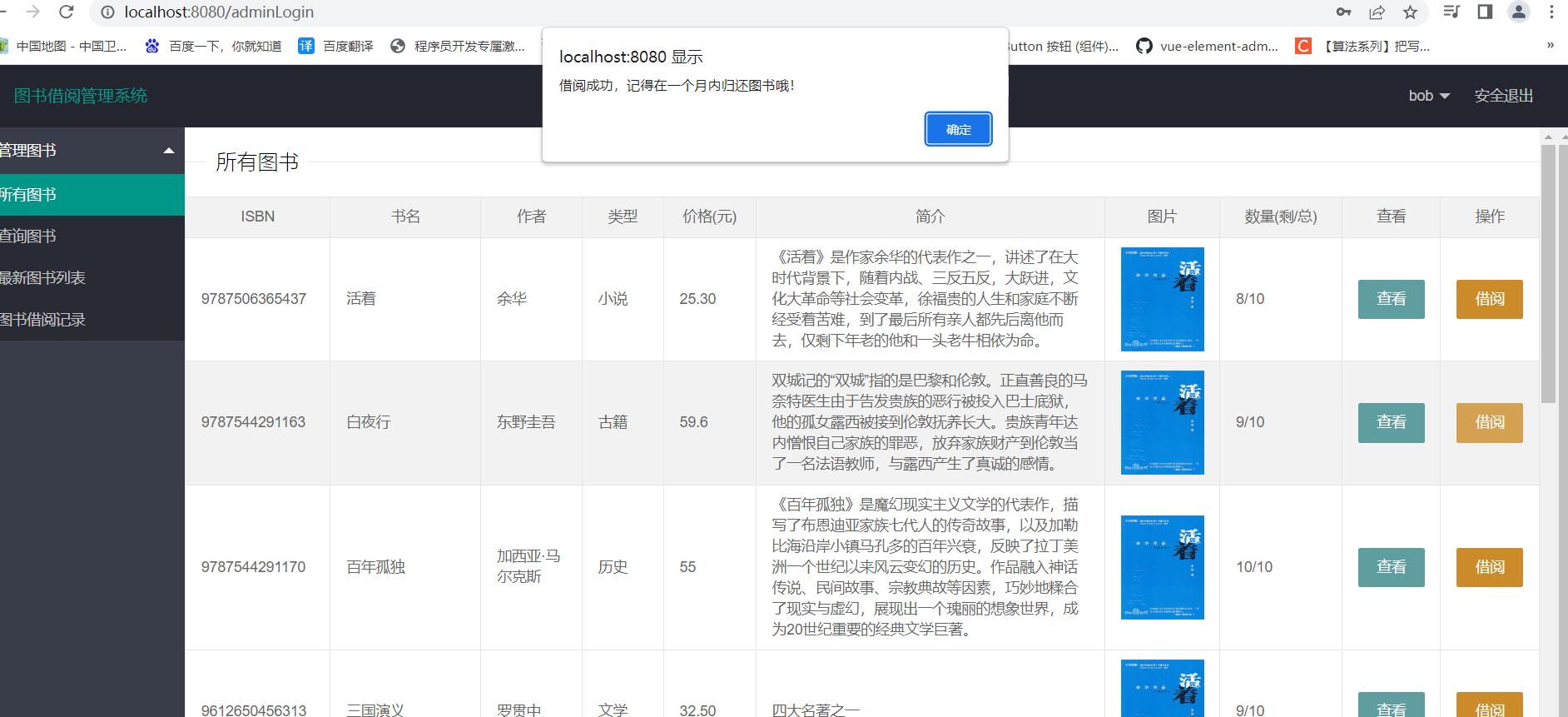Click the cover image of 活着 row
The width and height of the screenshot is (1568, 717).
tap(1162, 299)
